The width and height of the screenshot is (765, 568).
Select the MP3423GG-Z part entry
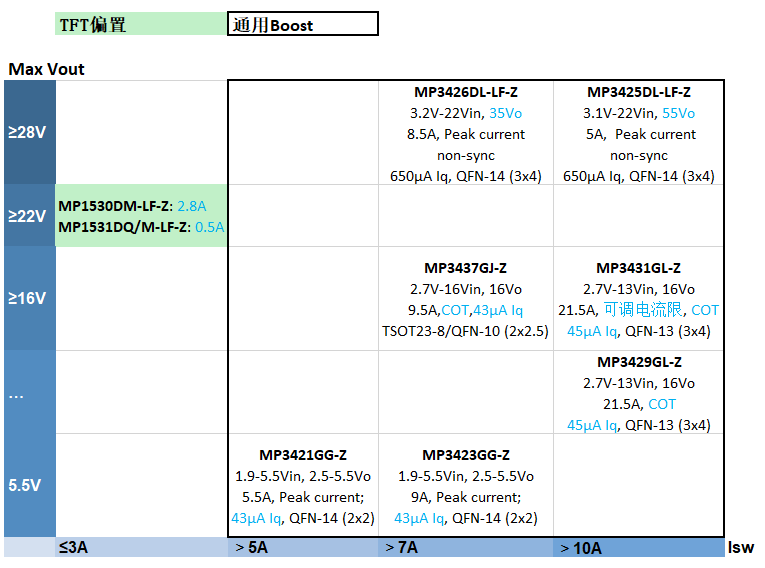466,455
